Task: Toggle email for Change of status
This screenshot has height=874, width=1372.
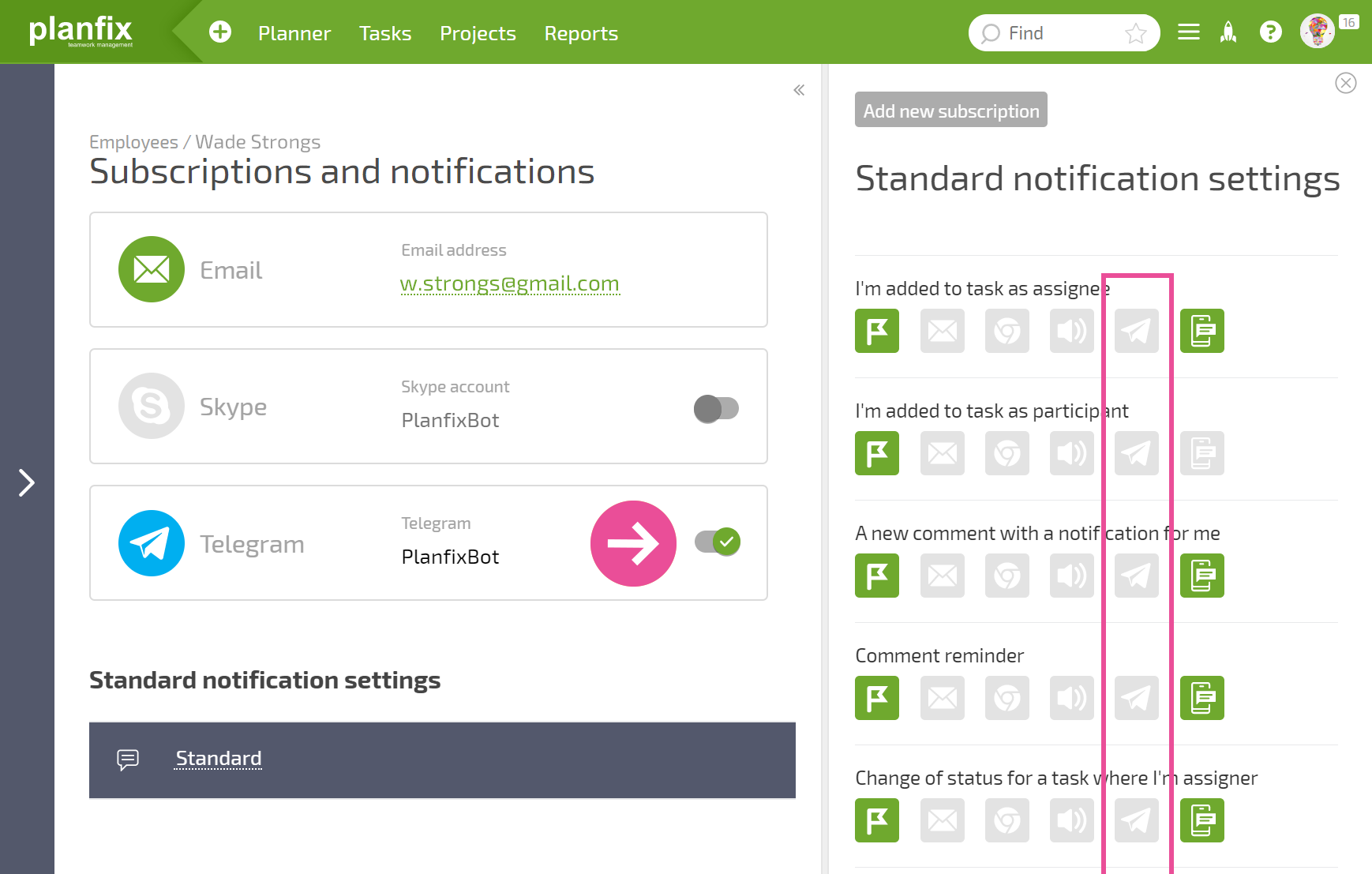Action: (943, 820)
